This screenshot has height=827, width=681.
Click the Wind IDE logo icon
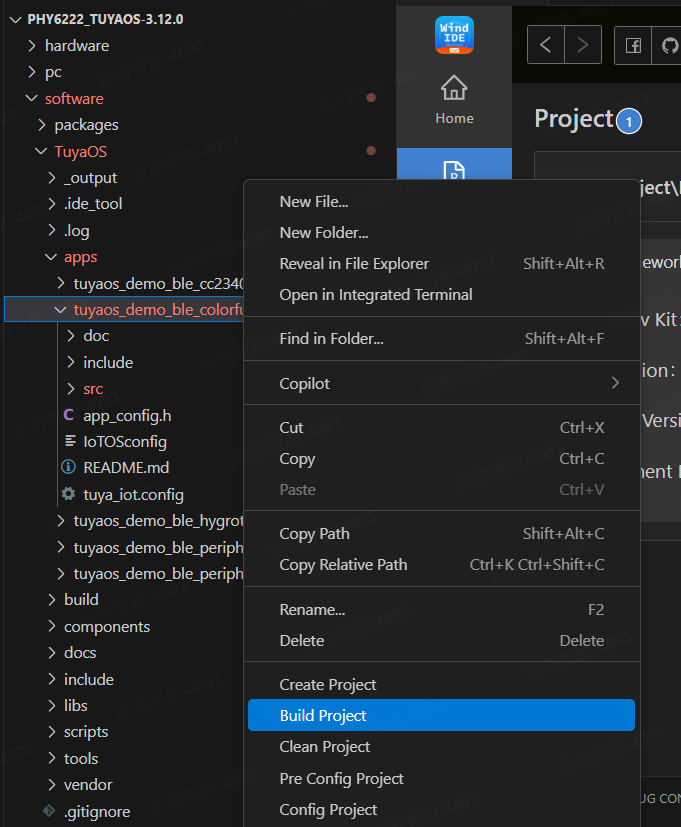[x=454, y=35]
